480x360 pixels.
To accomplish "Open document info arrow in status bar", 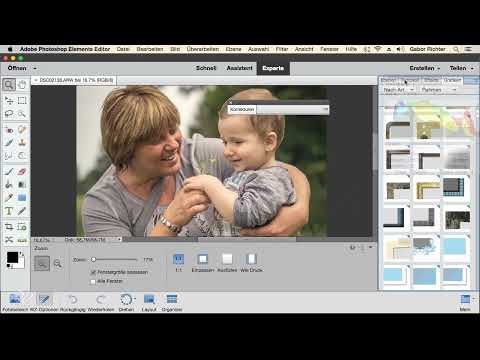I will pos(119,240).
